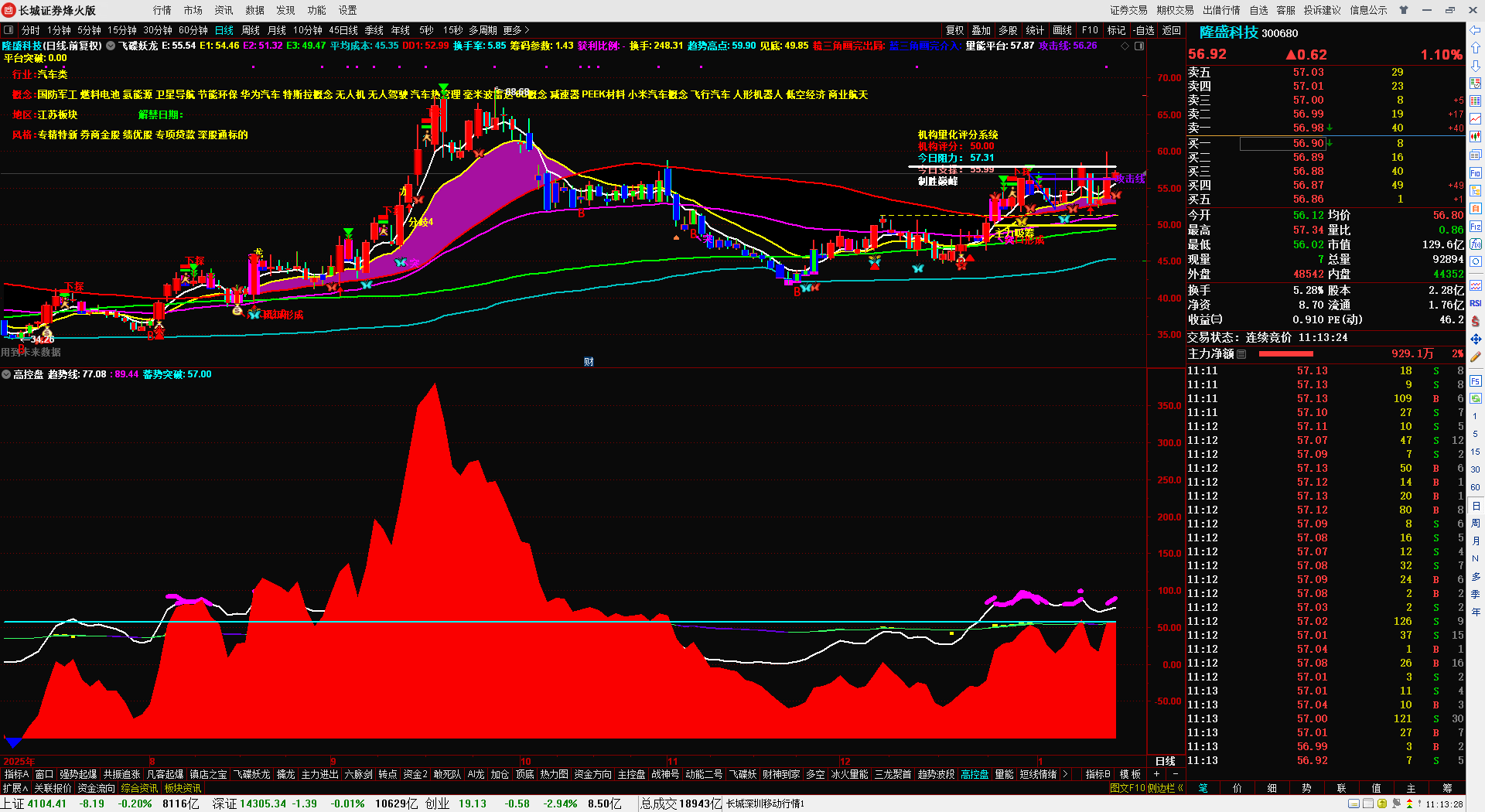This screenshot has height=812, width=1485.
Task: Open the 资讯 menu
Action: (x=224, y=10)
